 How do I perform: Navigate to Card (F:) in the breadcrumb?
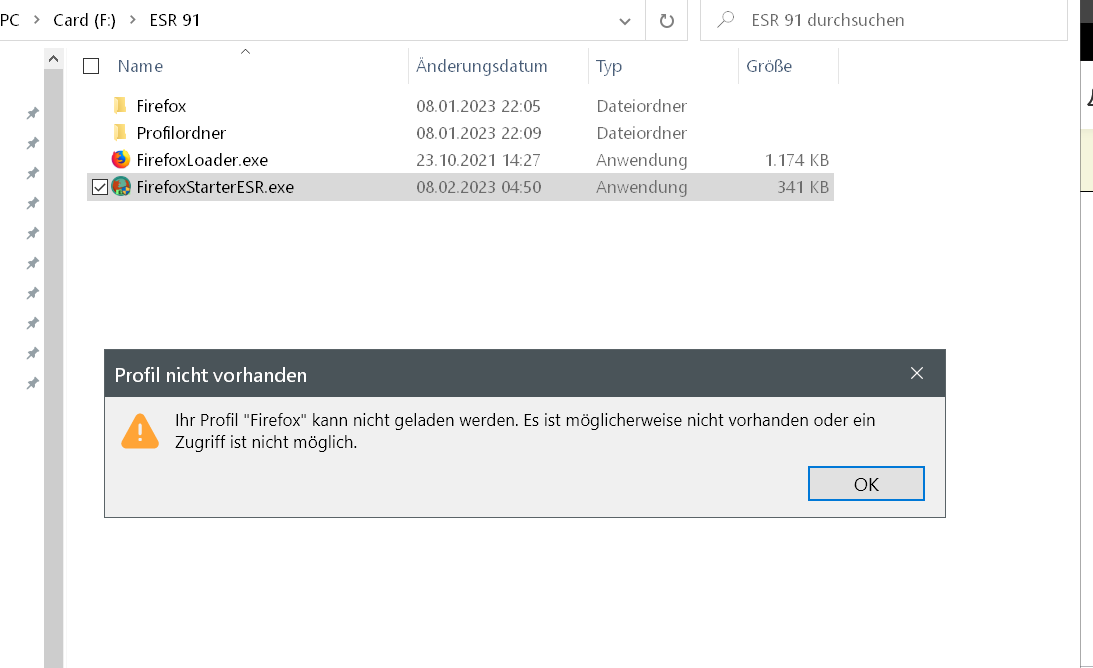point(85,20)
